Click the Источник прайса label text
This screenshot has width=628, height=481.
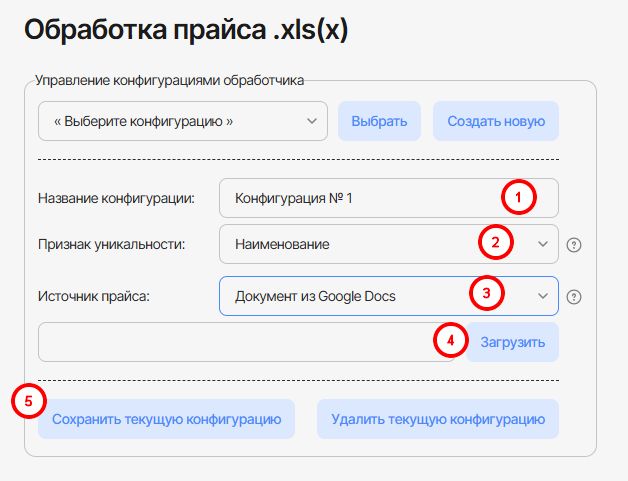point(93,296)
